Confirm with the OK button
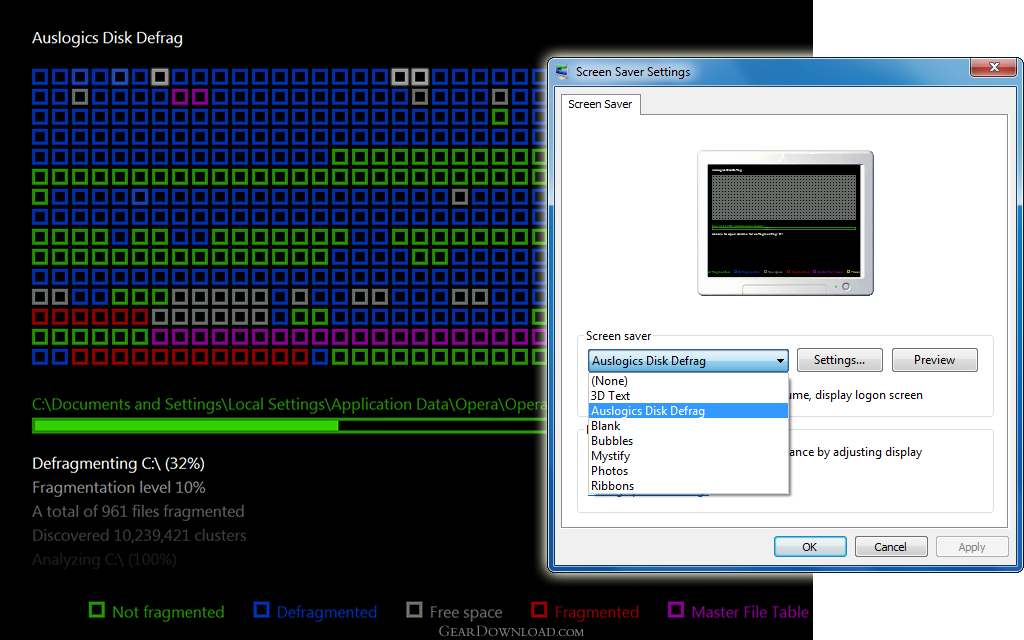This screenshot has width=1024, height=640. [810, 547]
